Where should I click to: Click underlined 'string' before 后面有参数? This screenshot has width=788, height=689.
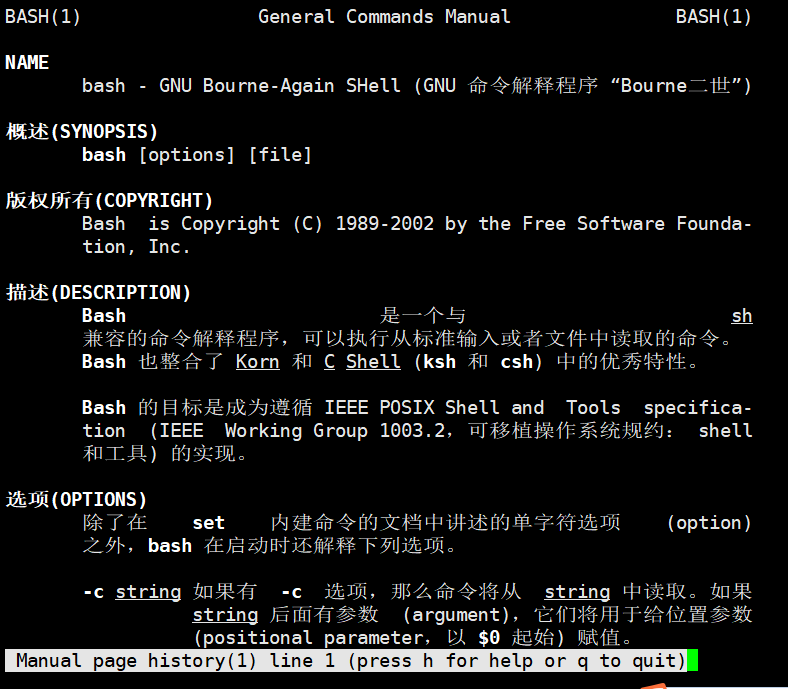(225, 615)
